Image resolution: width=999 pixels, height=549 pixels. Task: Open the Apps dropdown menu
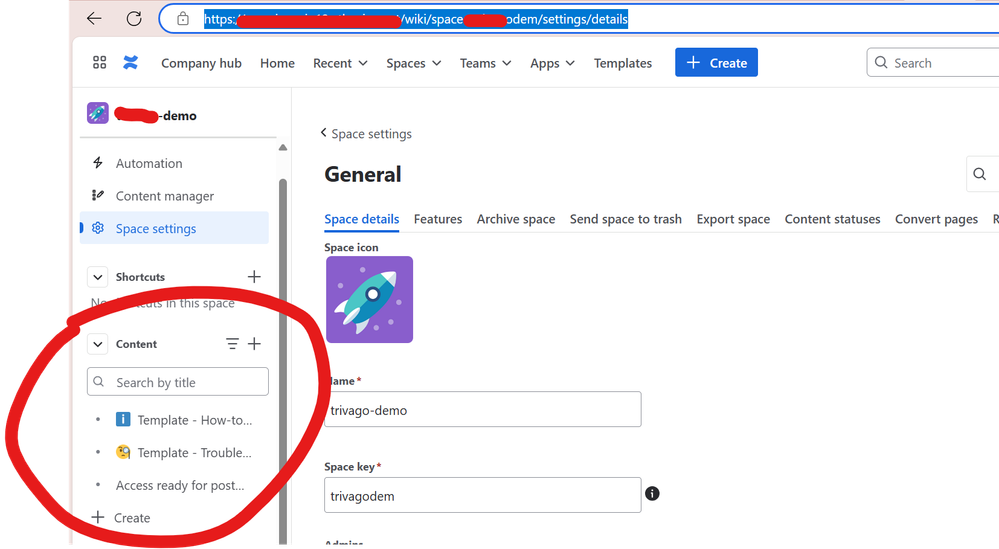tap(552, 63)
